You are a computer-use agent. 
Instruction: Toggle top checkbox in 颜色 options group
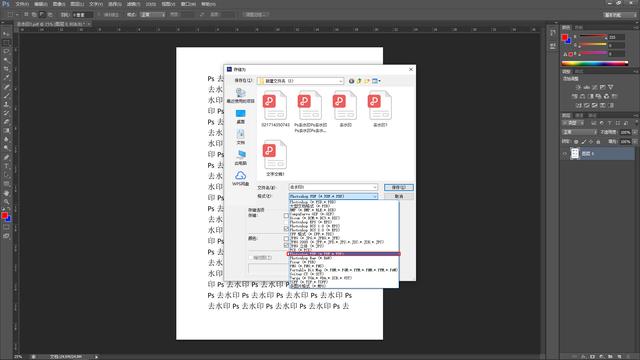(286, 238)
